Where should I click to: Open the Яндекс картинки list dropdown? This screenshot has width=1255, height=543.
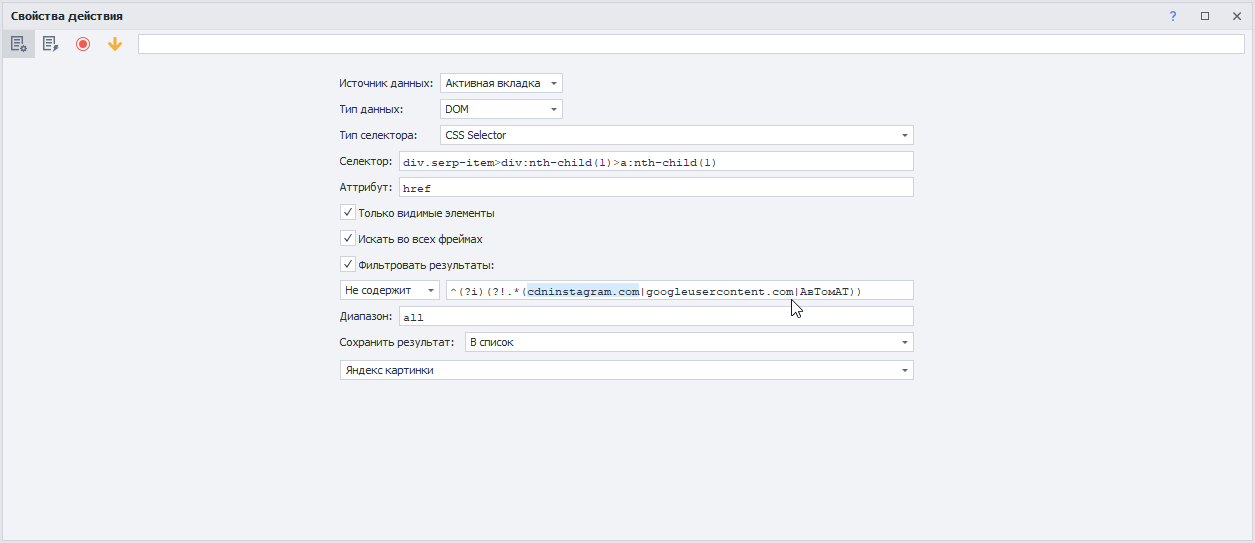click(x=627, y=370)
